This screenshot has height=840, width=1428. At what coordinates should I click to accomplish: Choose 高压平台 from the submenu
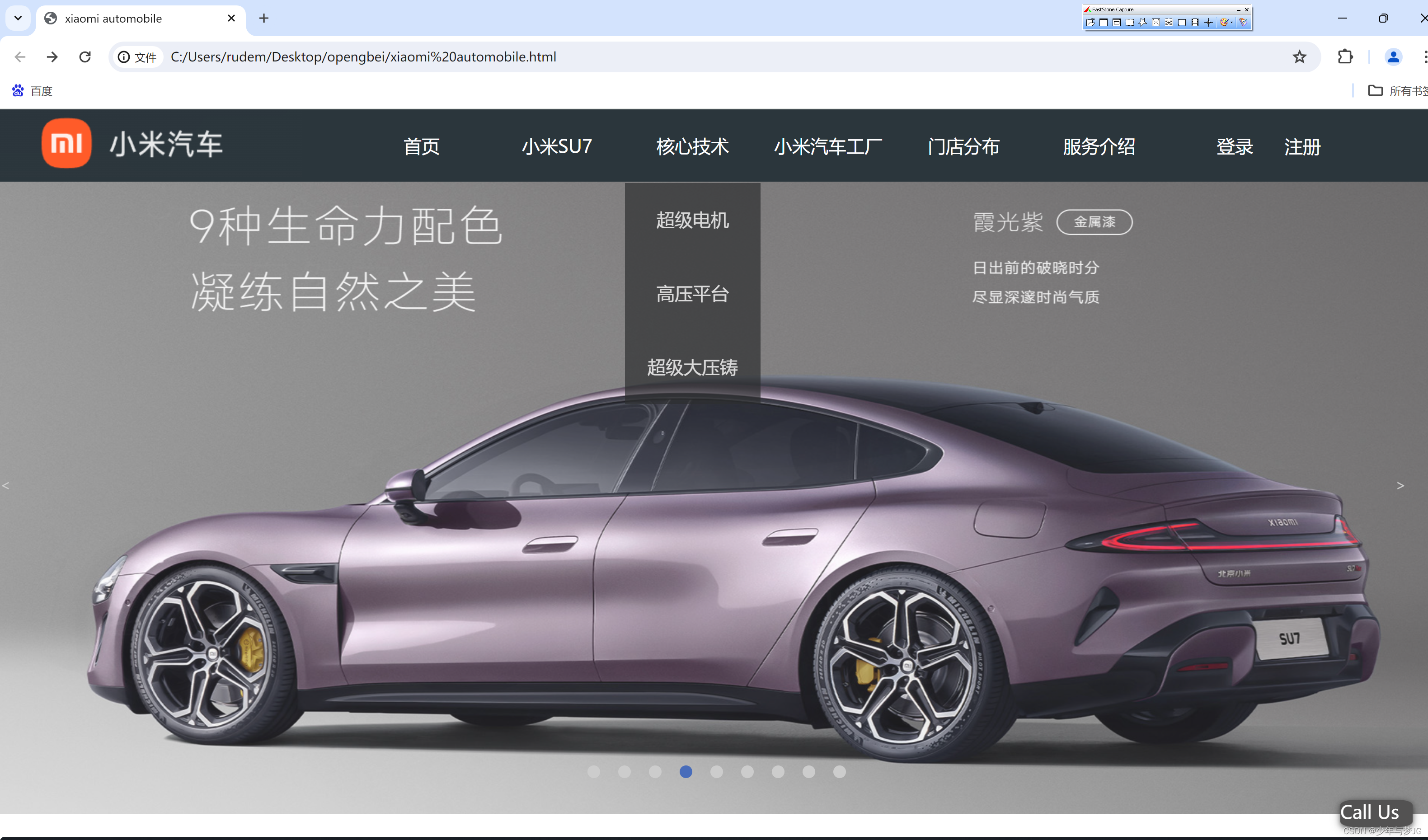click(x=692, y=294)
